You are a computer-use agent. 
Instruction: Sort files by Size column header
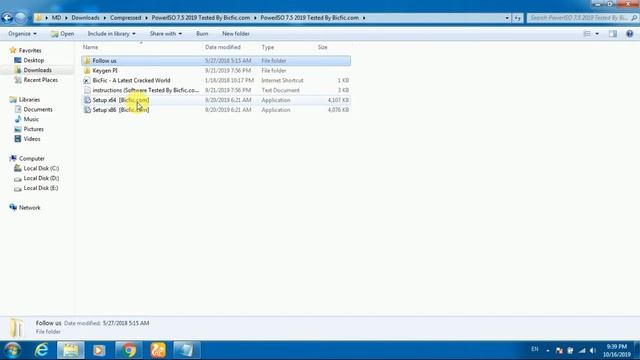[x=322, y=47]
